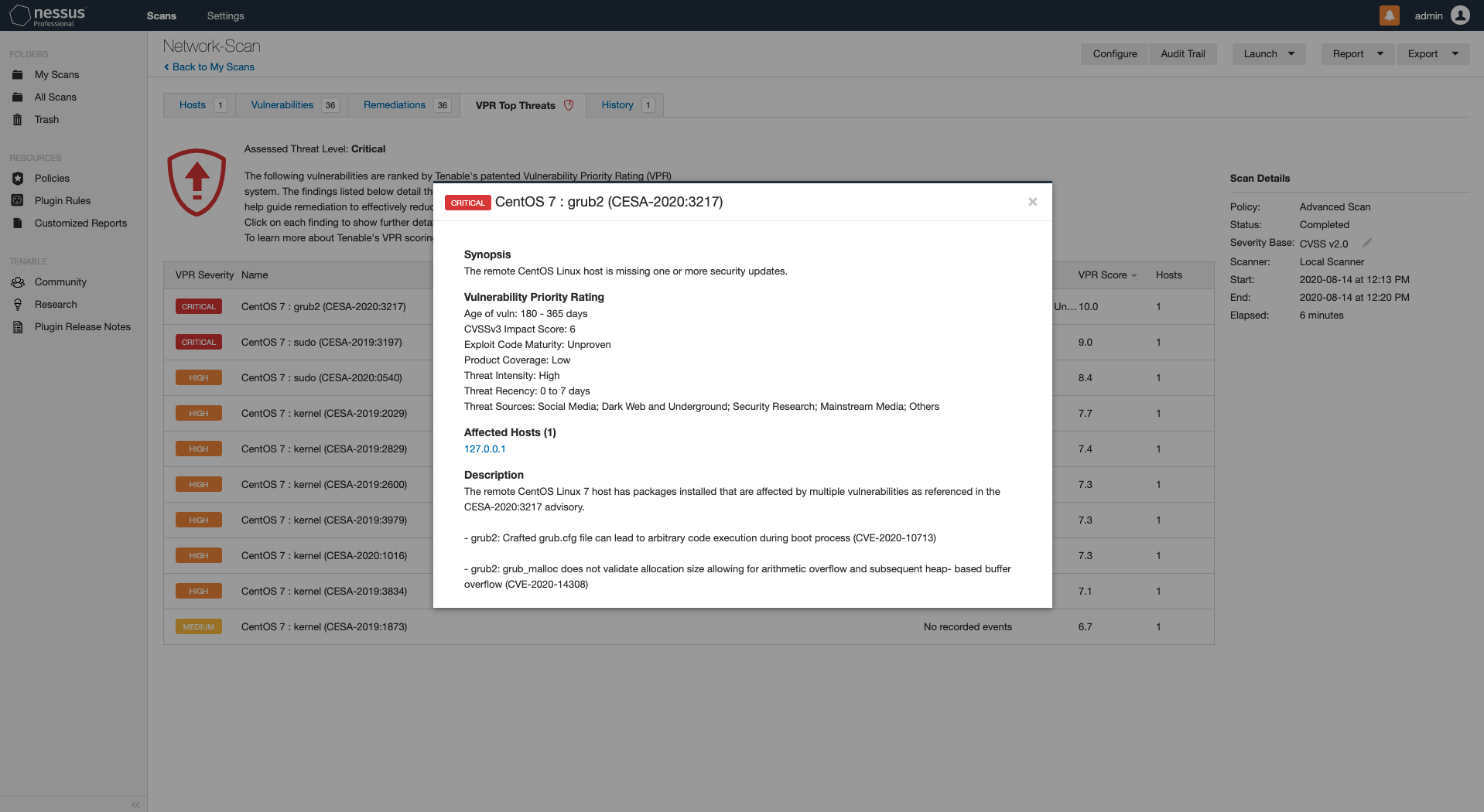Sort by VPR Score column arrow
This screenshot has height=812, width=1484.
coord(1134,276)
